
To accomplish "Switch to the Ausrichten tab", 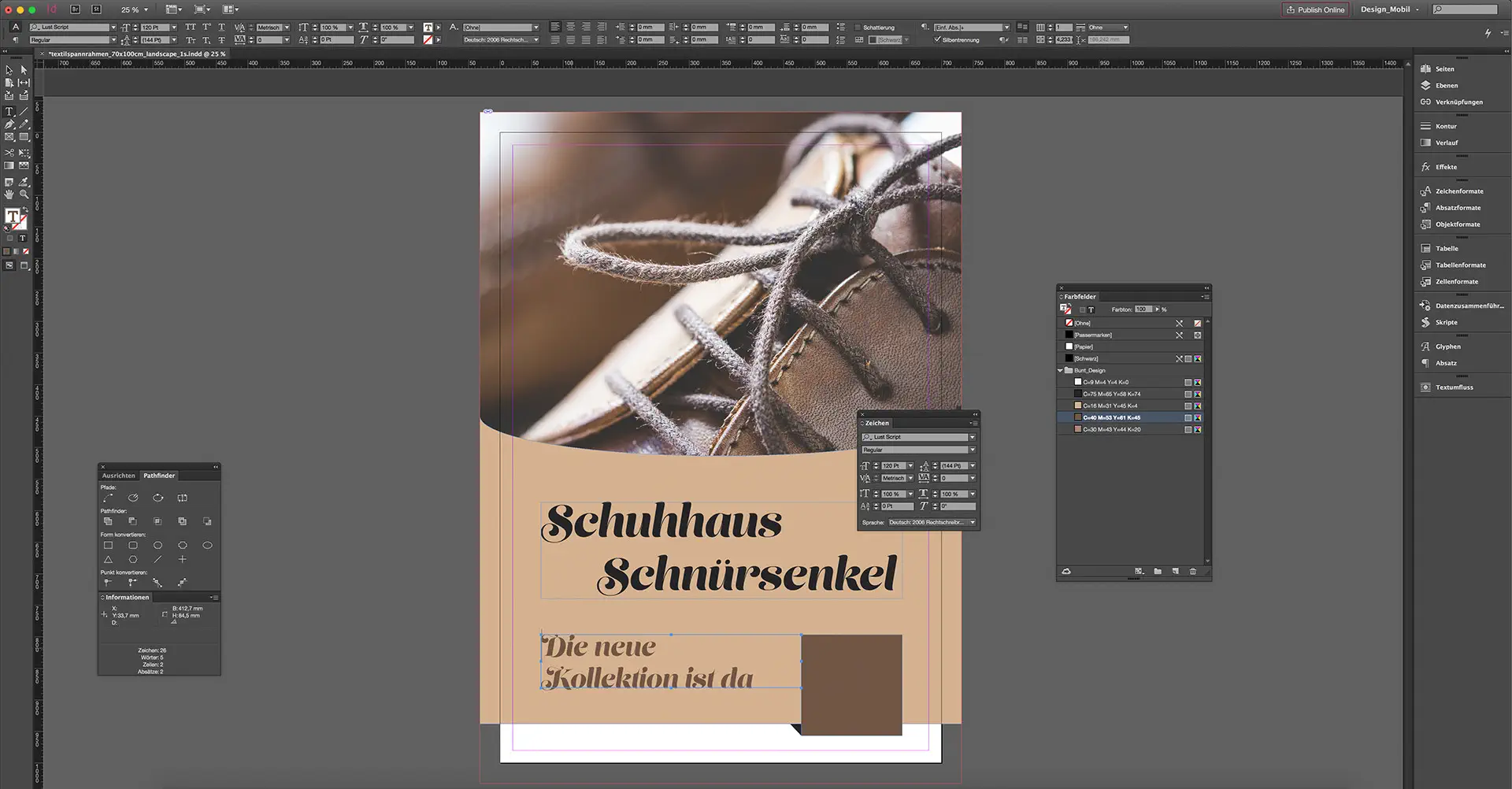I will point(119,476).
